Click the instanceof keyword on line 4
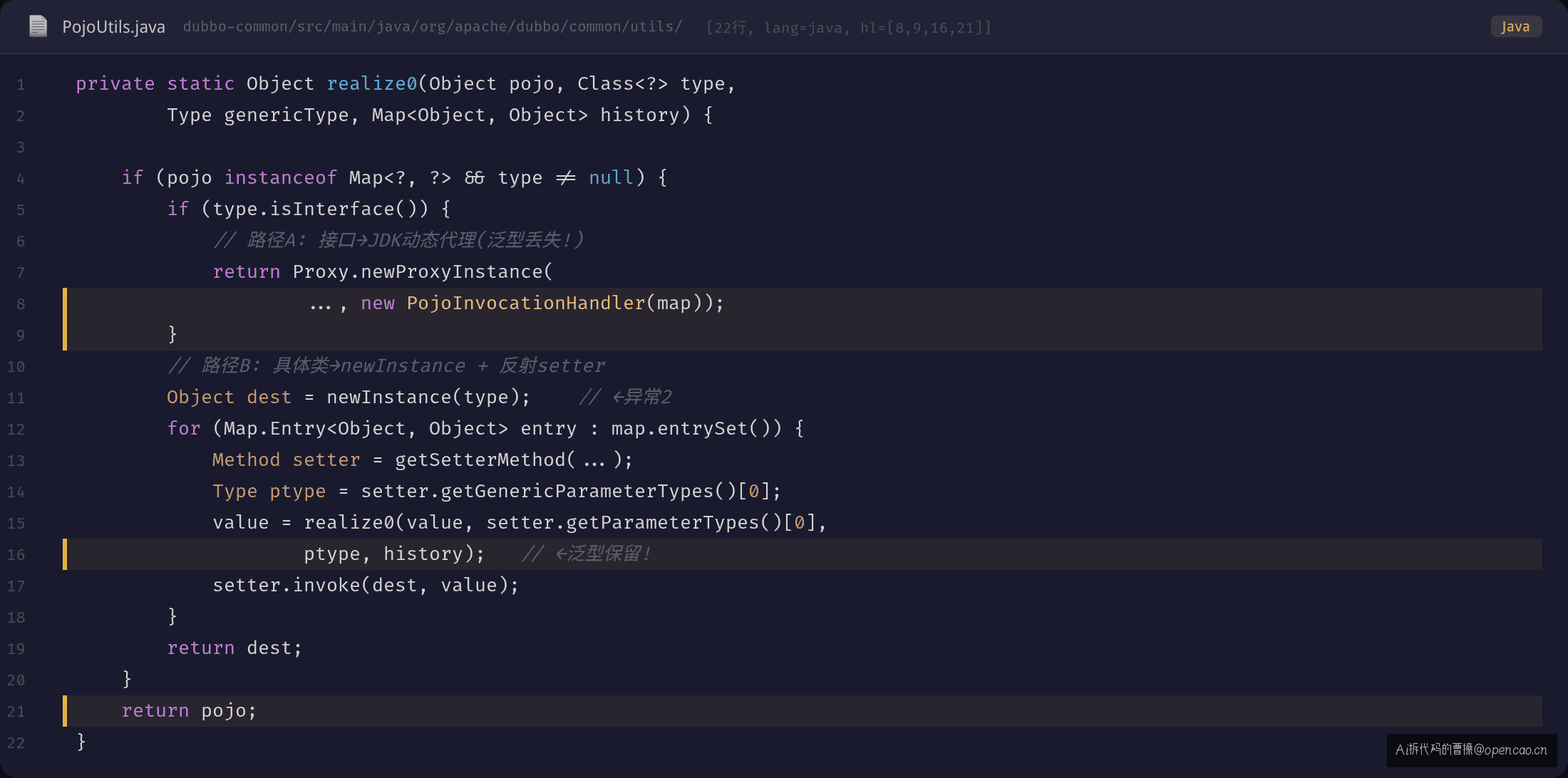 [x=281, y=177]
